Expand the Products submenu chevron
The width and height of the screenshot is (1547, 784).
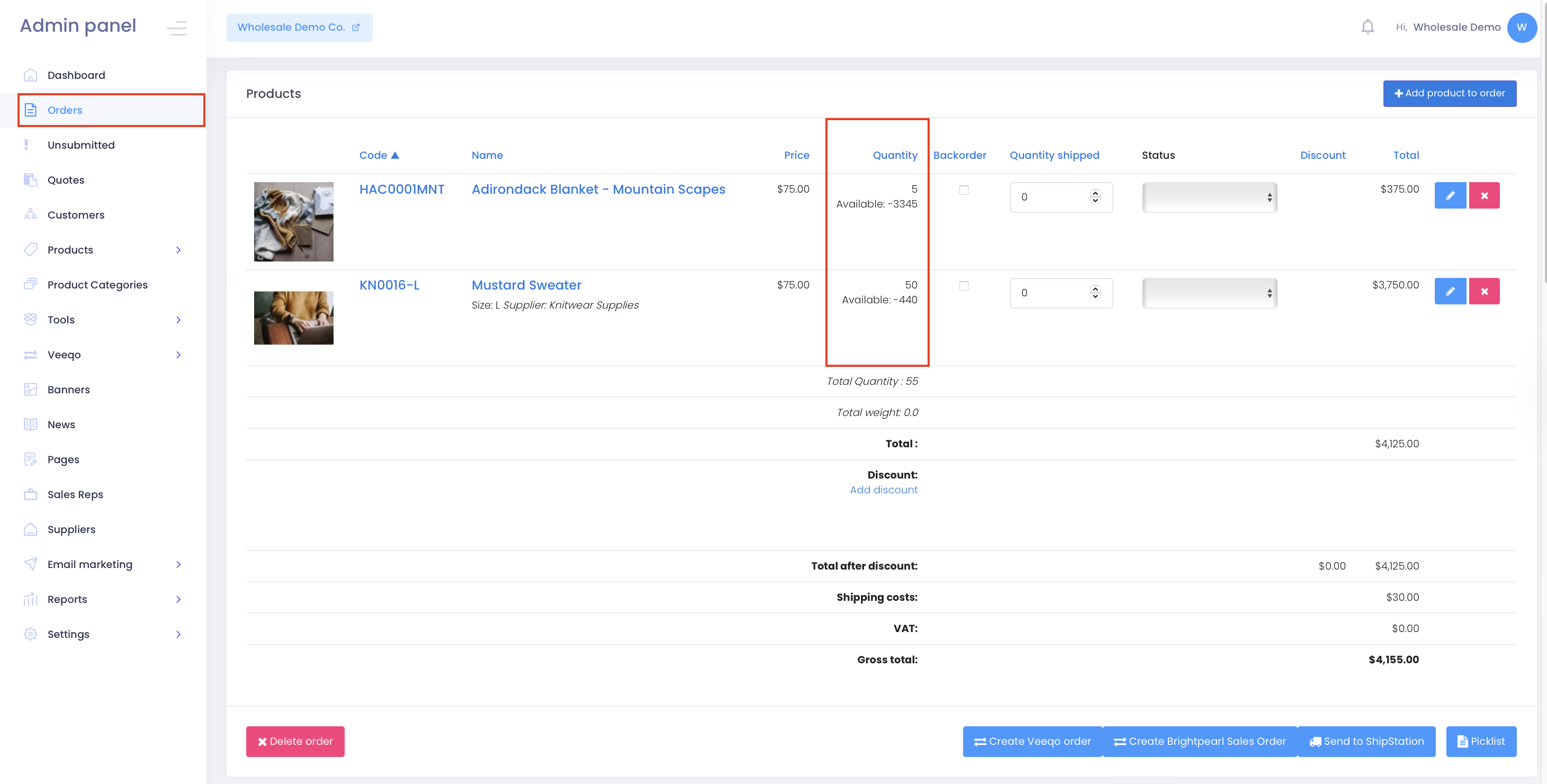click(178, 250)
